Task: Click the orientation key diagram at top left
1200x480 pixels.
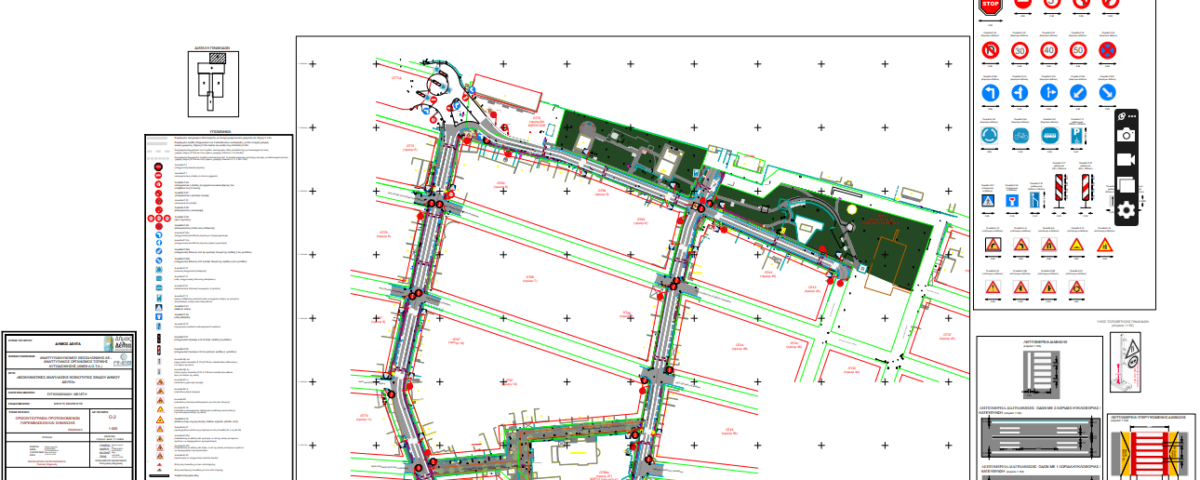Action: coord(212,82)
